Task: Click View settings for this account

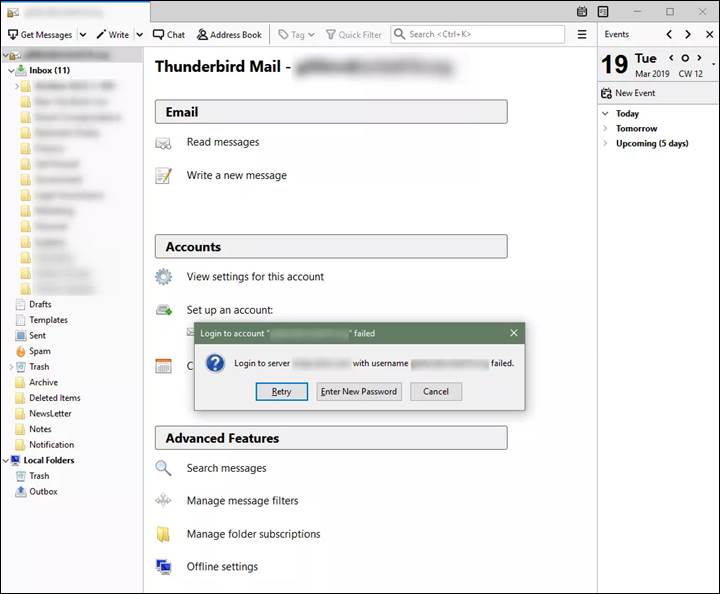Action: pyautogui.click(x=255, y=277)
